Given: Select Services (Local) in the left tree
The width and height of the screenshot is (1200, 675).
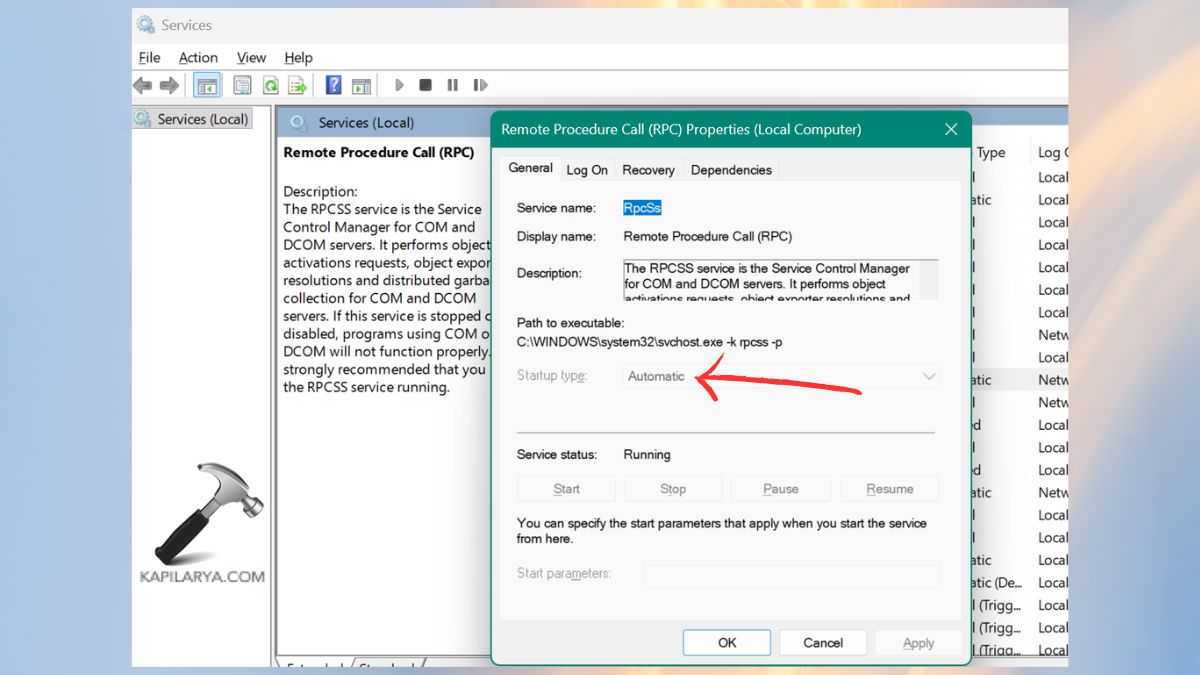Looking at the screenshot, I should click(199, 118).
